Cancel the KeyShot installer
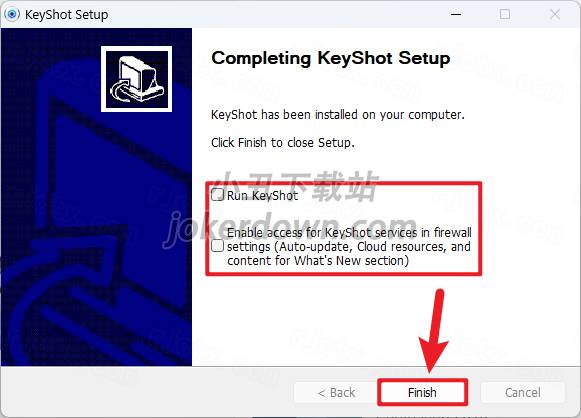Screen dimensions: 581x418 (523, 392)
